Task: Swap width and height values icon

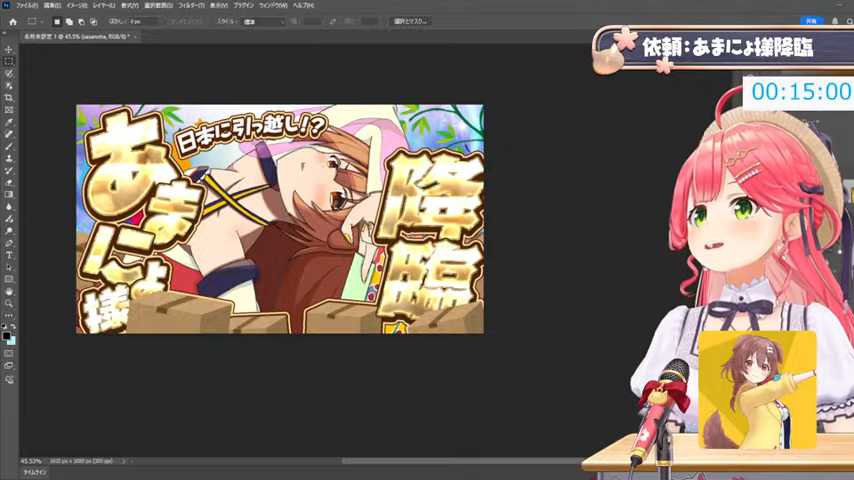Action: point(332,21)
